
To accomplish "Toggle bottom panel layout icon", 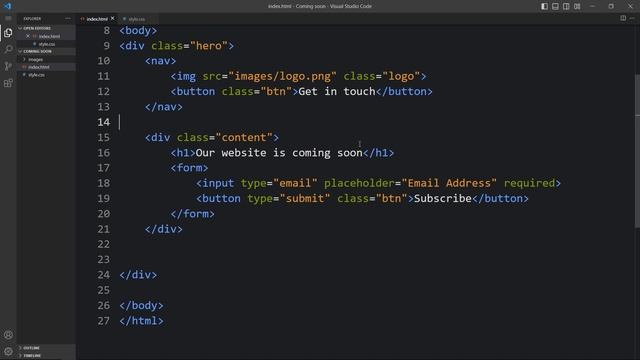I will point(555,6).
